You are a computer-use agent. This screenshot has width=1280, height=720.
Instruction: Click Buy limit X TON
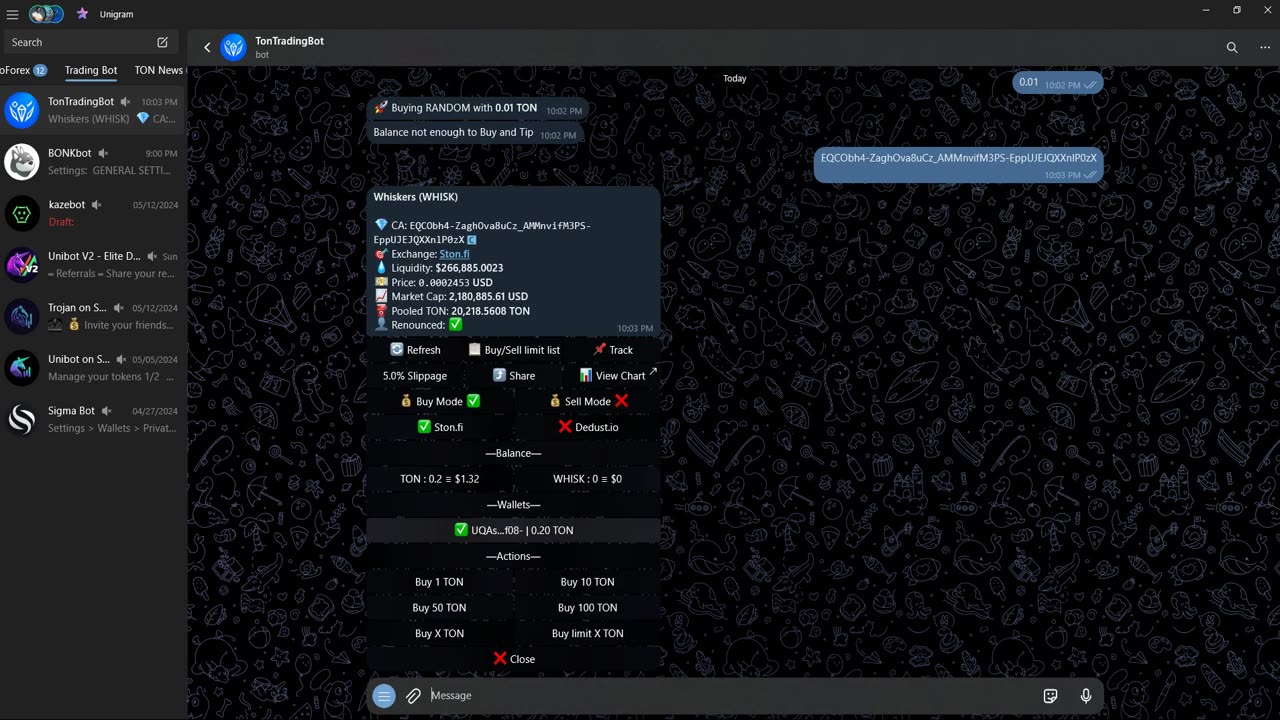pos(588,634)
